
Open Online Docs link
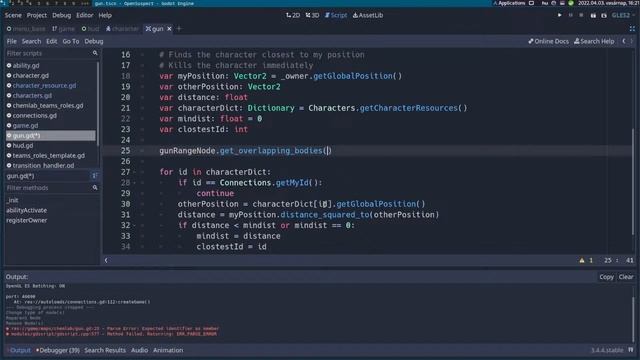[548, 41]
